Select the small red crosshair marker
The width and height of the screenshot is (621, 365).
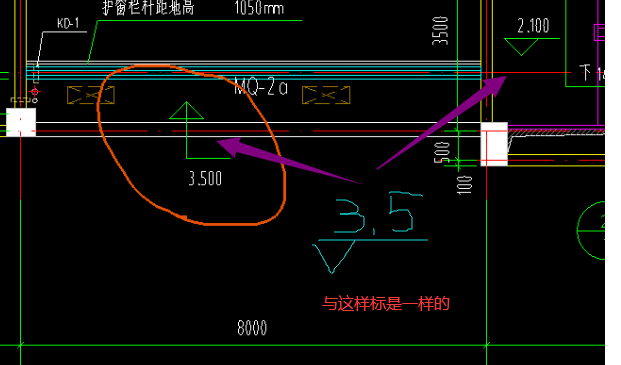34,92
